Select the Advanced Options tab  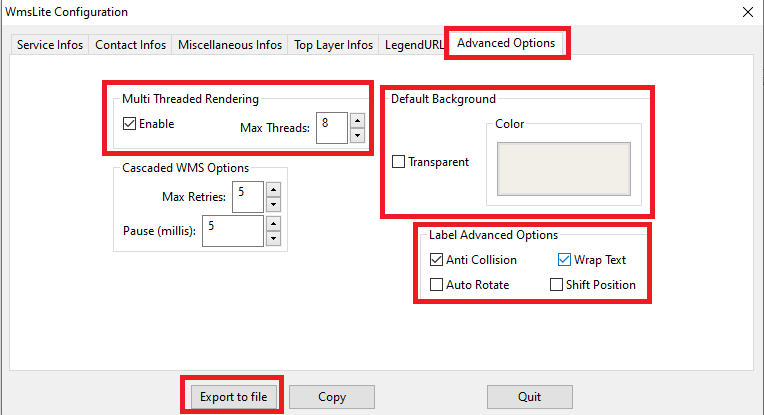[506, 43]
